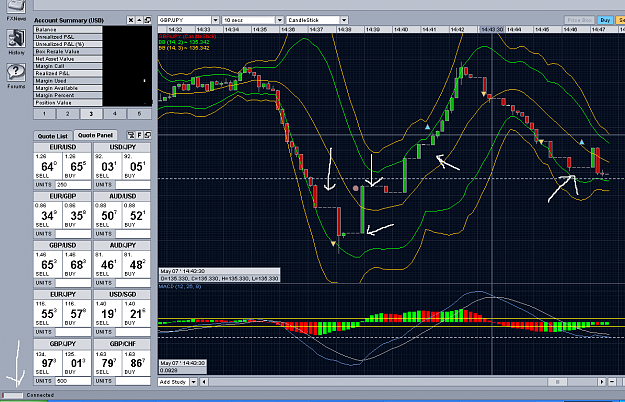Click EUR/GBP BUY quote 35
This screenshot has height=402, width=625.
[77, 215]
